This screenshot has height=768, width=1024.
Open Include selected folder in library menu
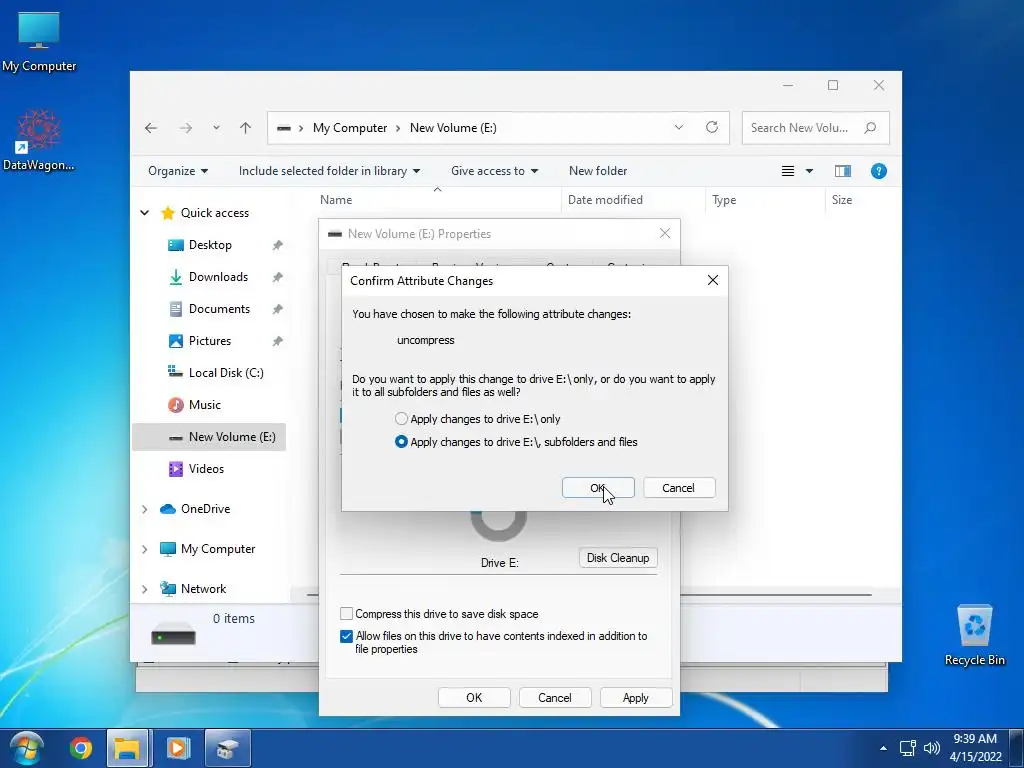329,171
